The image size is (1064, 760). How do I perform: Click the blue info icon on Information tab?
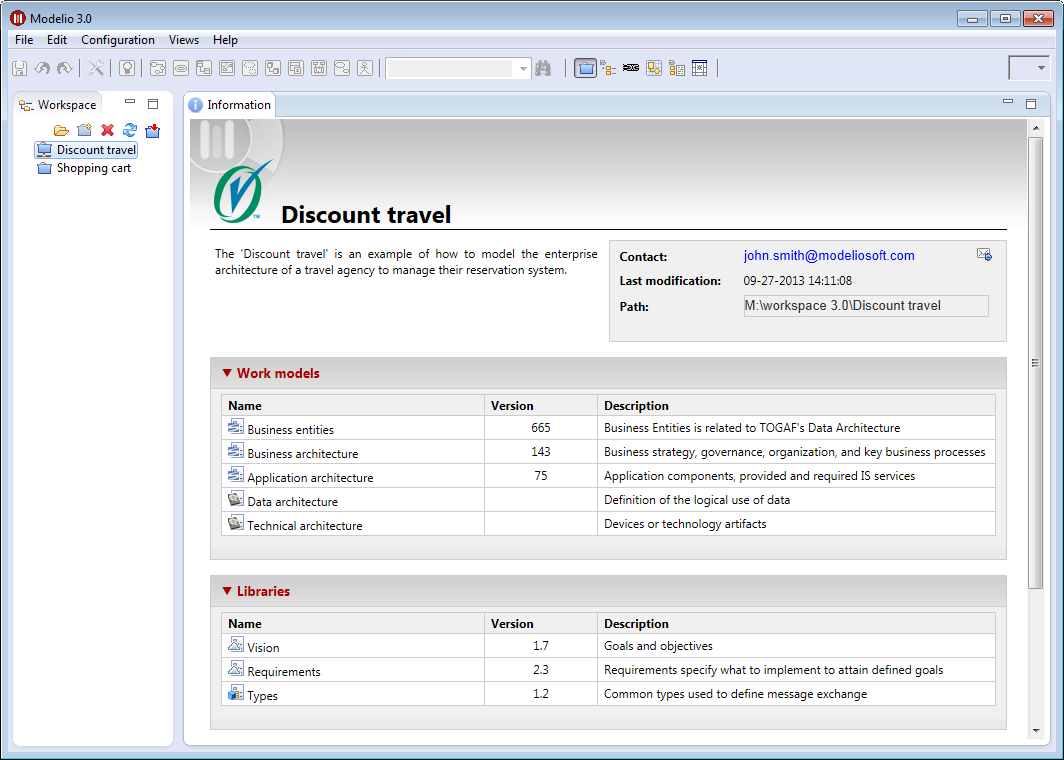(x=195, y=104)
